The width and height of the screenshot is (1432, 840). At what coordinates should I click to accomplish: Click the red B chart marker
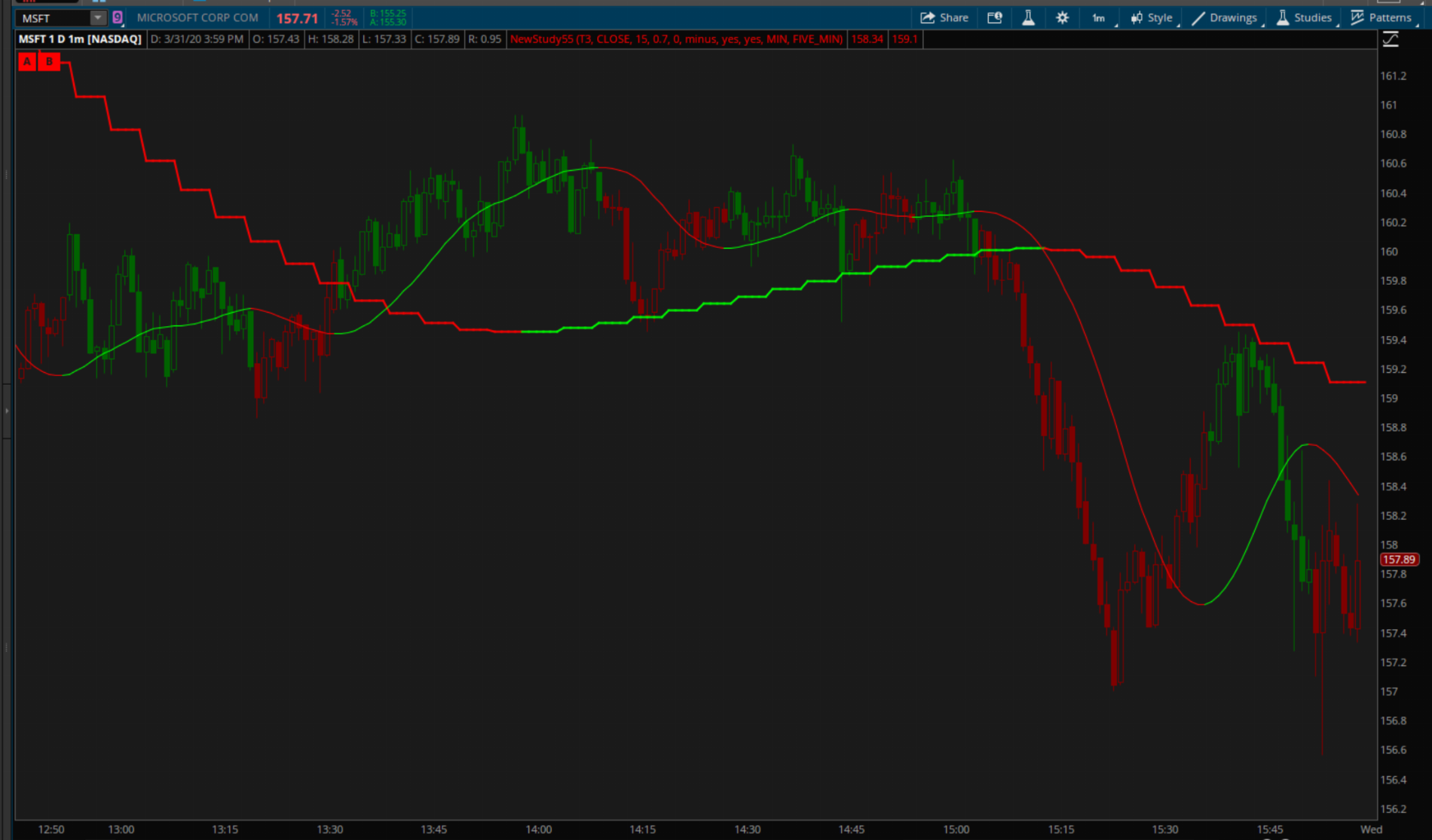click(50, 62)
